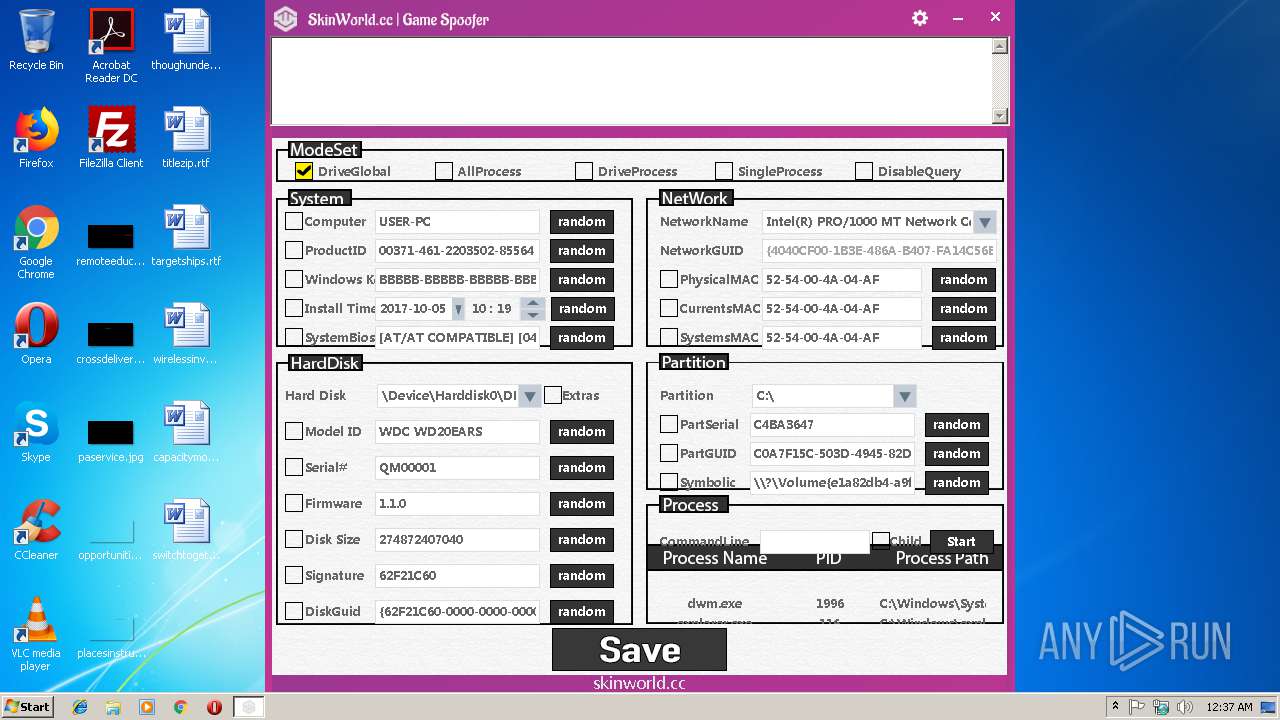This screenshot has height=720, width=1280.
Task: Launch Acrobat Reader DC shortcut
Action: (111, 45)
